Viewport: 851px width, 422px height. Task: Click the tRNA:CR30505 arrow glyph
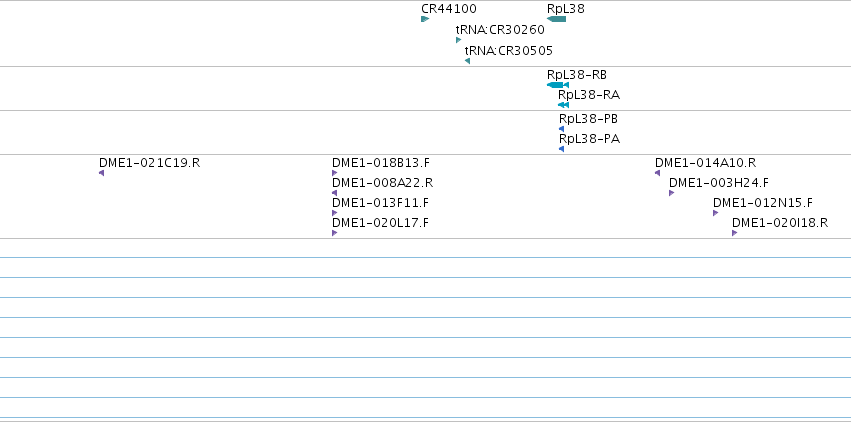(x=467, y=61)
